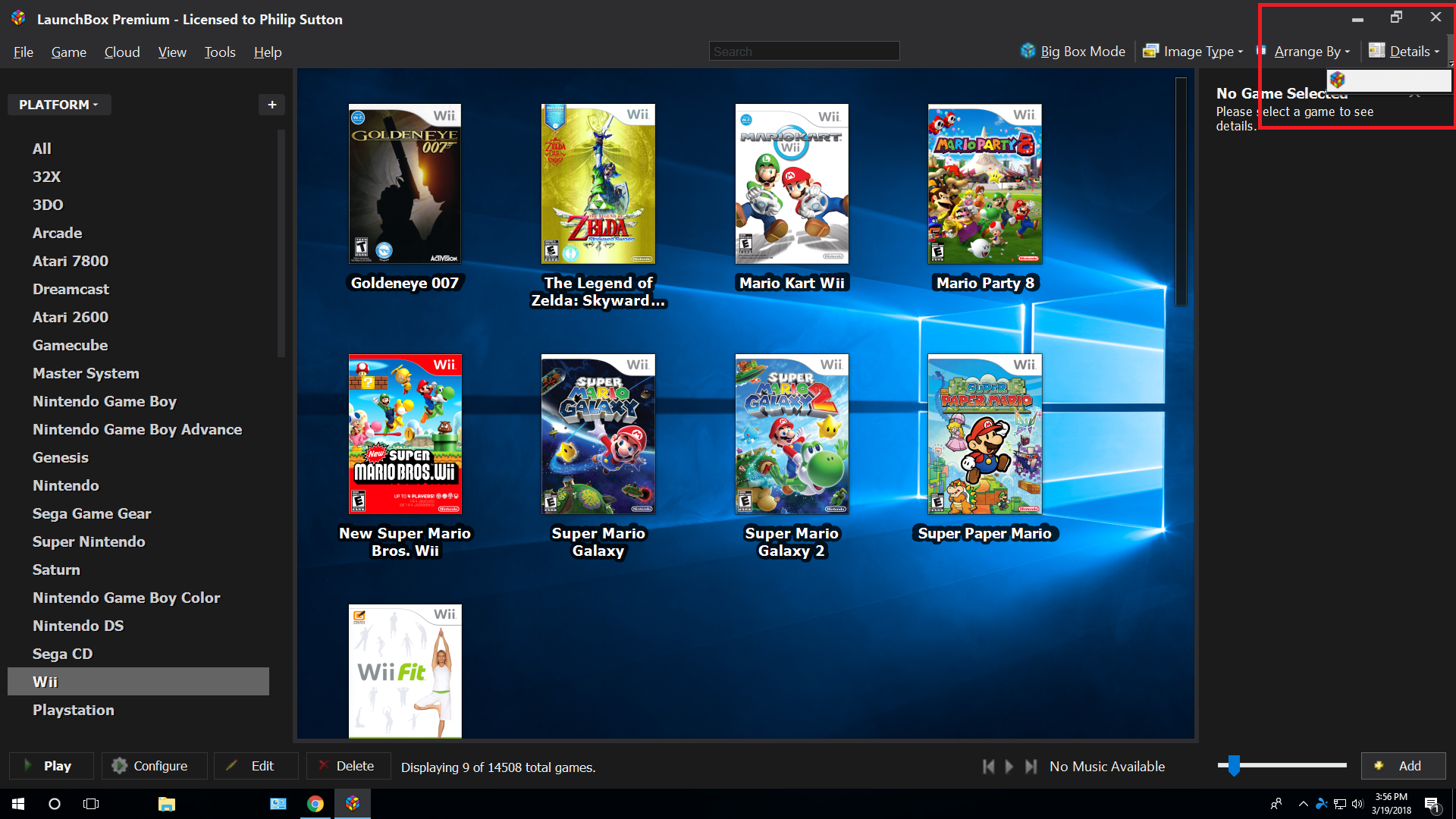The width and height of the screenshot is (1456, 819).
Task: Click the games grid vertical scrollbar
Action: click(x=1181, y=191)
